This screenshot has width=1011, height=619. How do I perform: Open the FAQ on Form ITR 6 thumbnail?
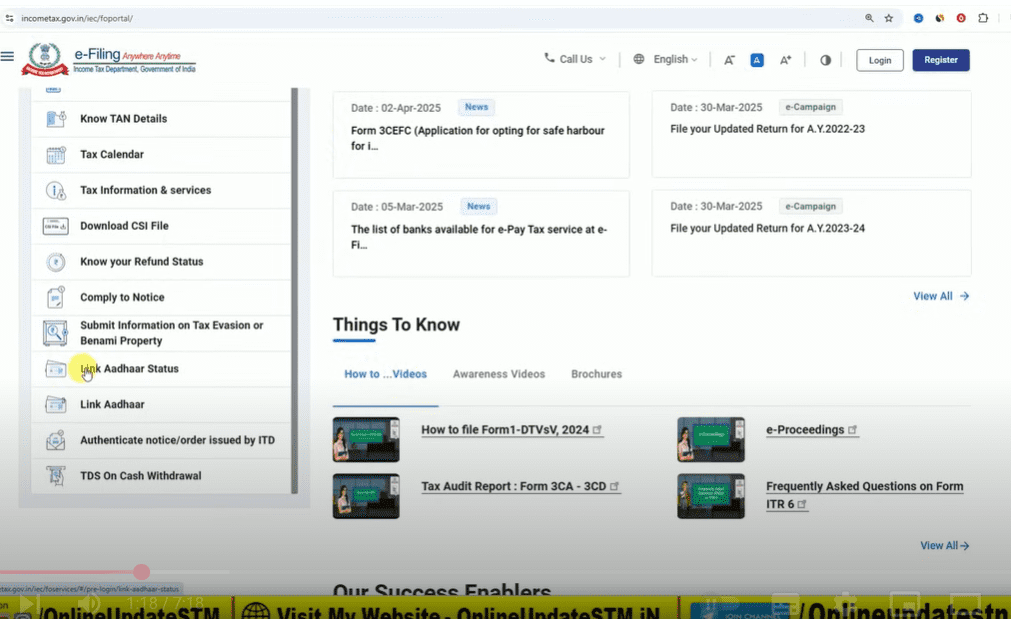711,496
